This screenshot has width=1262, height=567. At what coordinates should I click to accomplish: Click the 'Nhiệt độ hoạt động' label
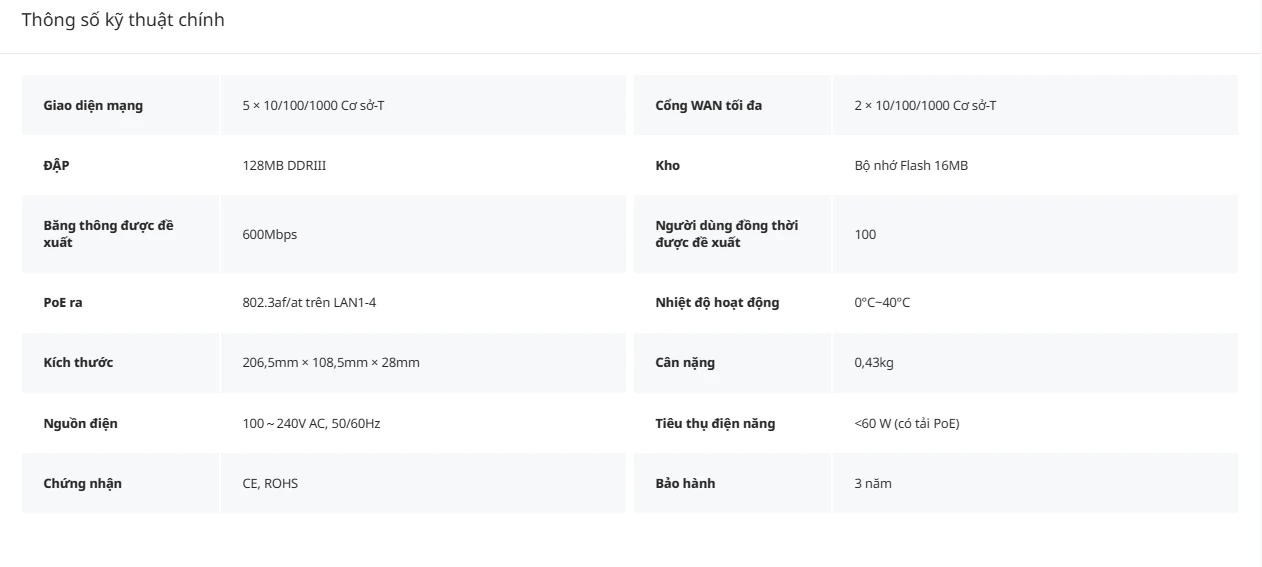tap(717, 302)
